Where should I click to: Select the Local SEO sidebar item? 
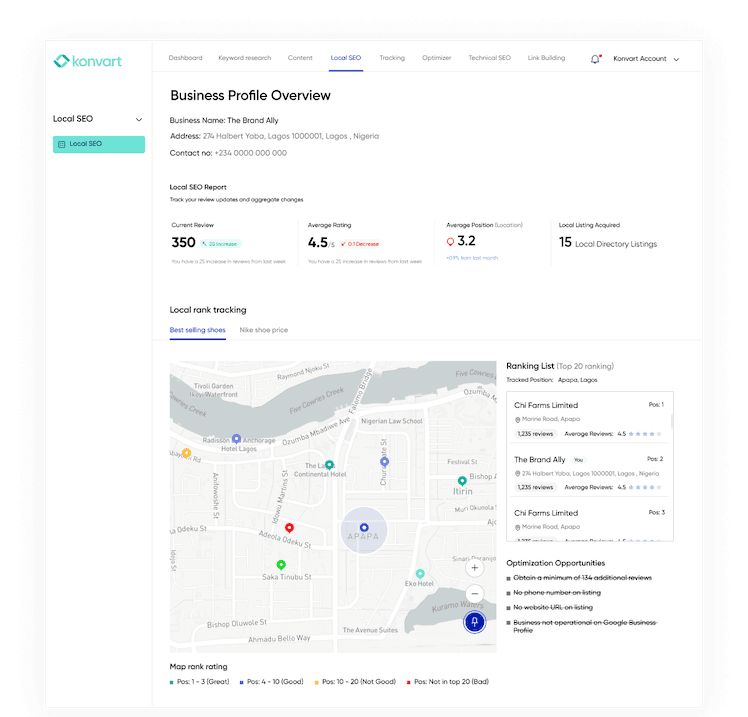(99, 144)
